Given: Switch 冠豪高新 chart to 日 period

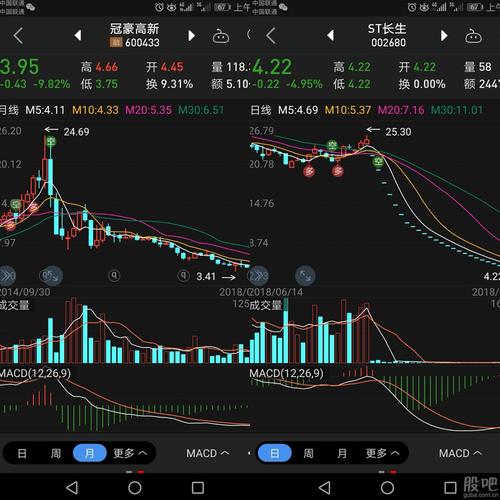Looking at the screenshot, I should [22, 453].
